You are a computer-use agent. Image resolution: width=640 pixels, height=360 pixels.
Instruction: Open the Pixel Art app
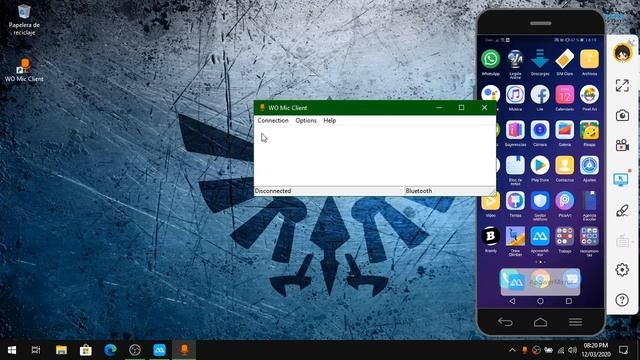click(x=589, y=95)
